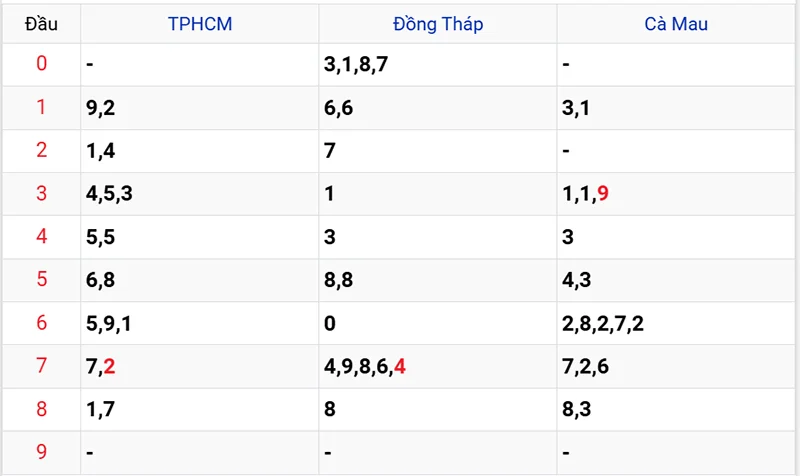Select the red row label 0

pyautogui.click(x=41, y=64)
